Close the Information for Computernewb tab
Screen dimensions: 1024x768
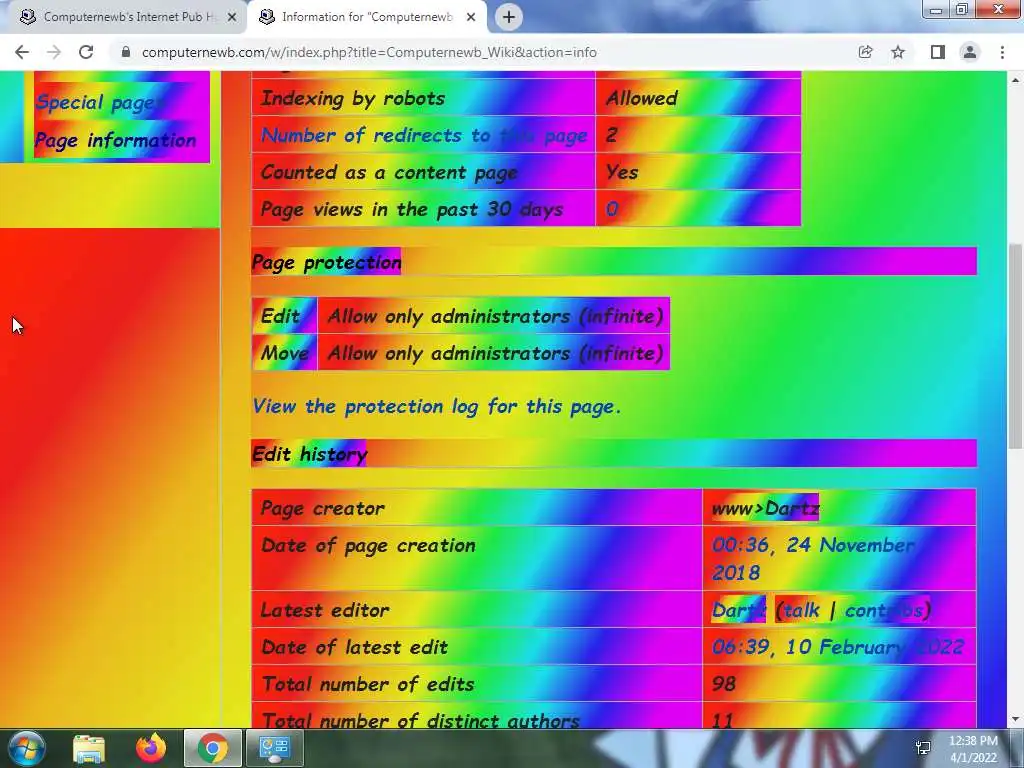click(x=471, y=17)
